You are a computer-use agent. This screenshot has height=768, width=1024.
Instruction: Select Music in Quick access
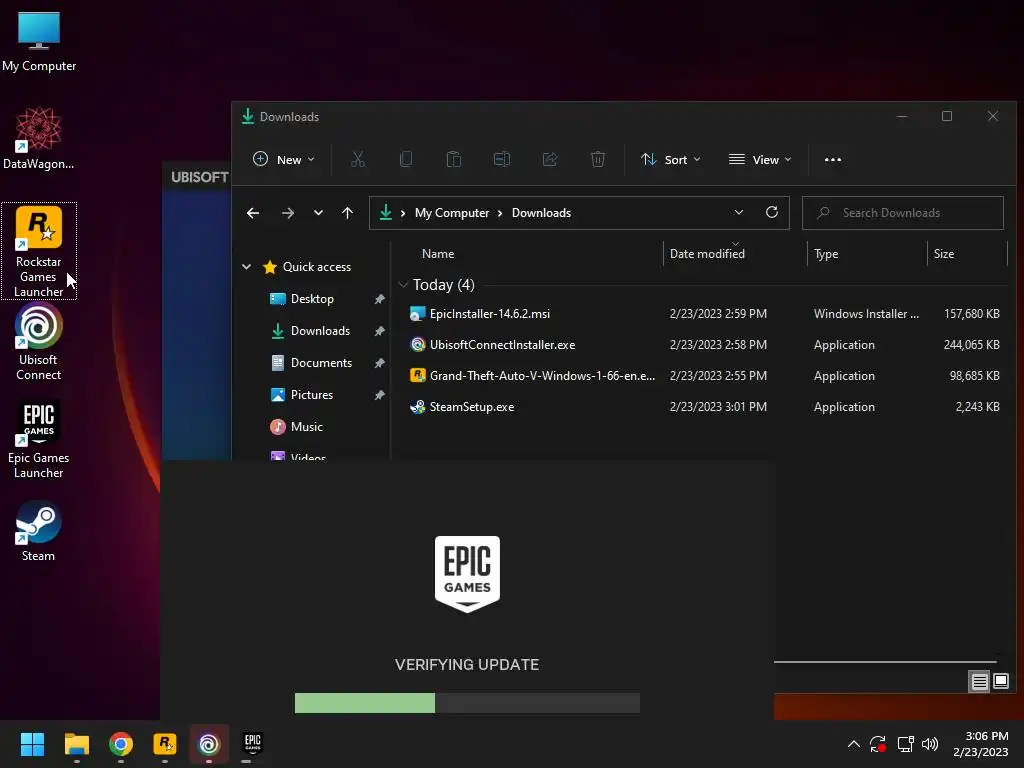coord(306,426)
